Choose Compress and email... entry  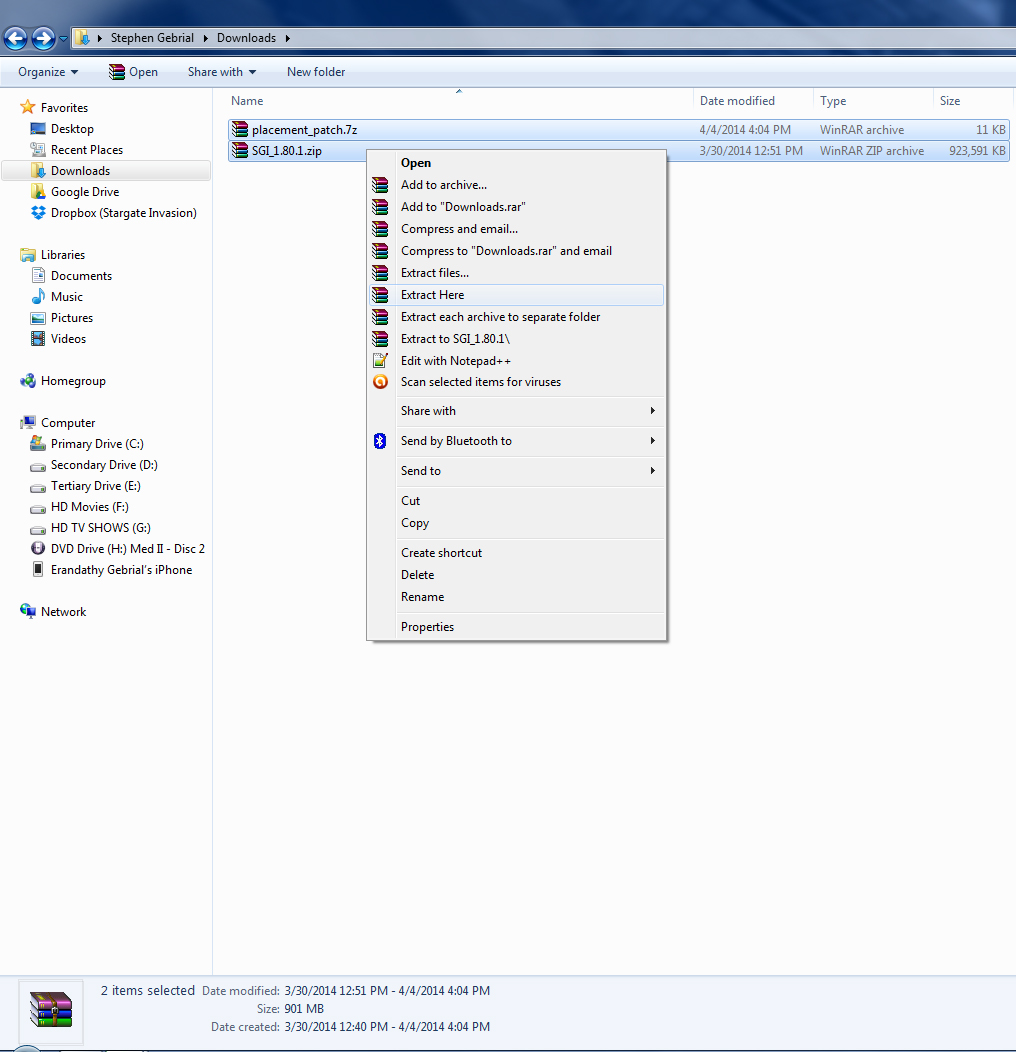pyautogui.click(x=517, y=229)
